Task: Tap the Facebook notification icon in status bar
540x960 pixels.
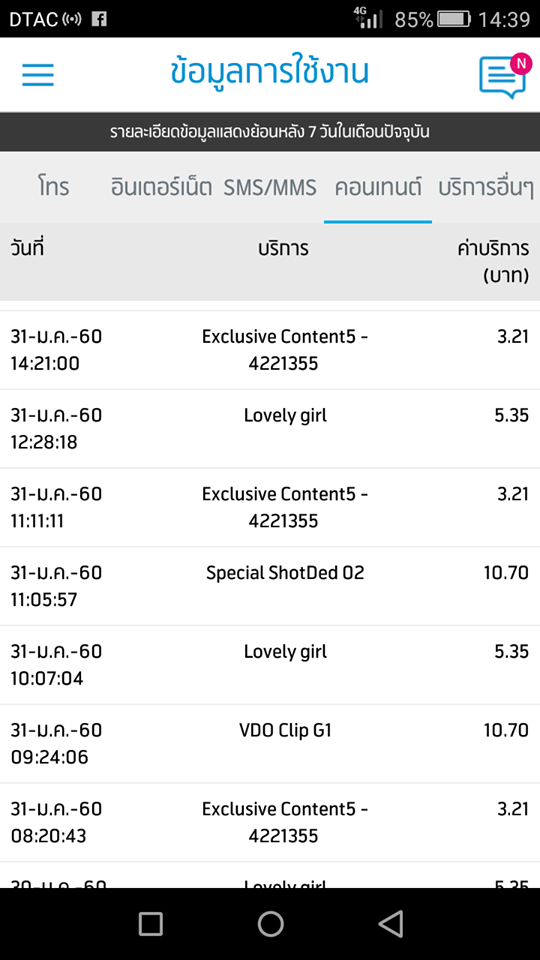Action: [99, 19]
